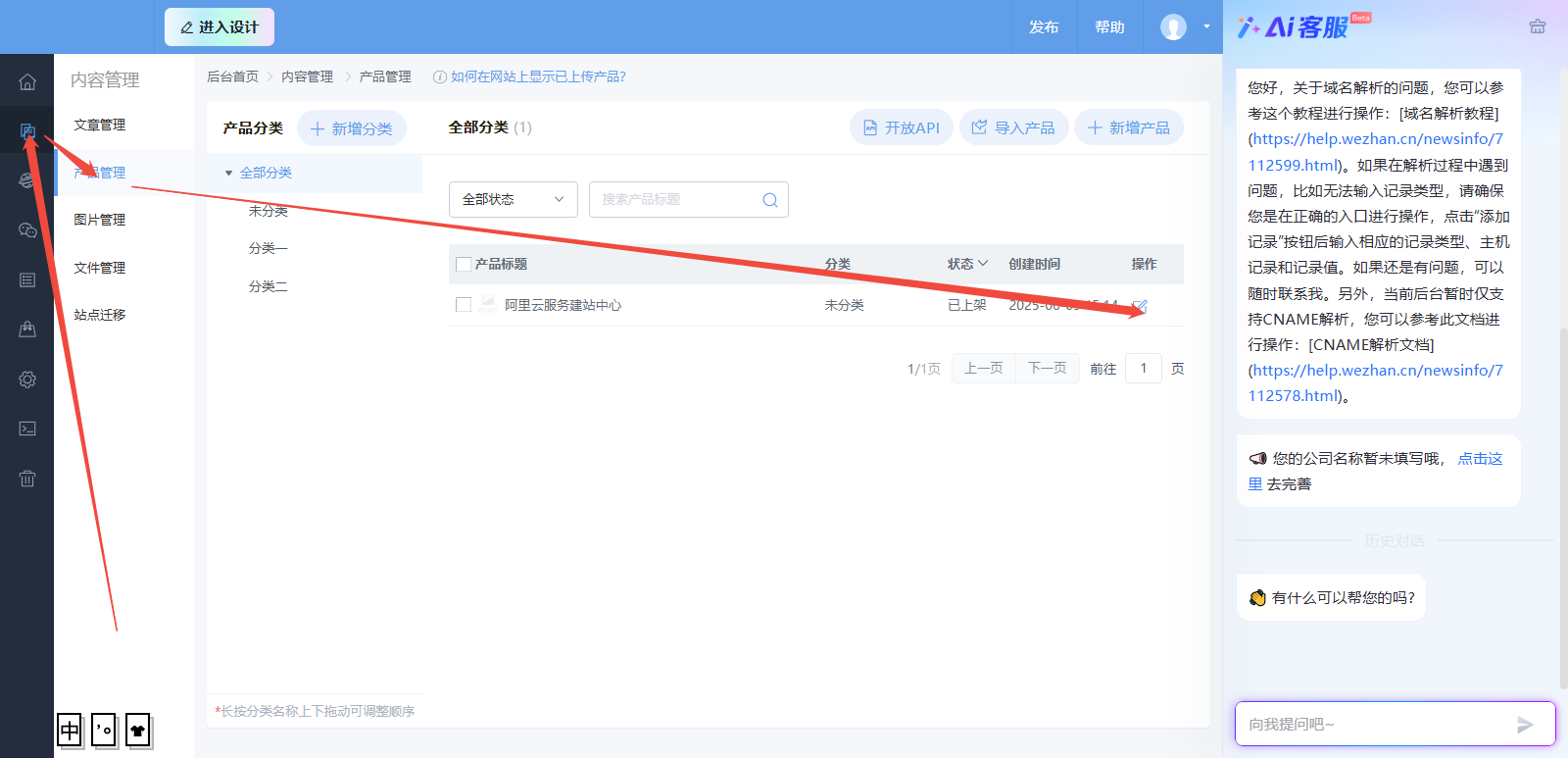Viewport: 1568px width, 758px height.
Task: Open the 全部状态 status dropdown
Action: click(x=514, y=199)
